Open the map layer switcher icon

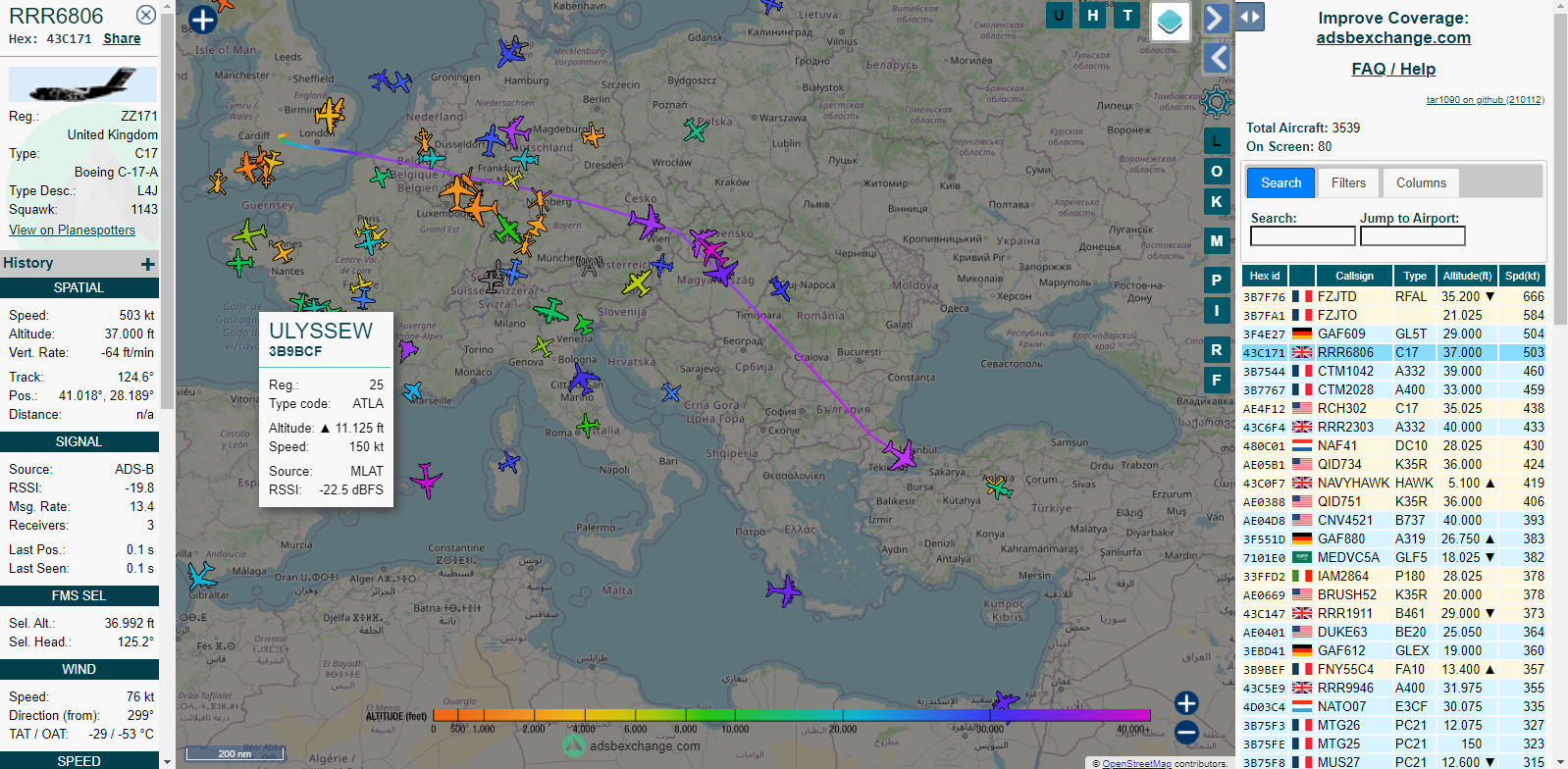tap(1170, 21)
